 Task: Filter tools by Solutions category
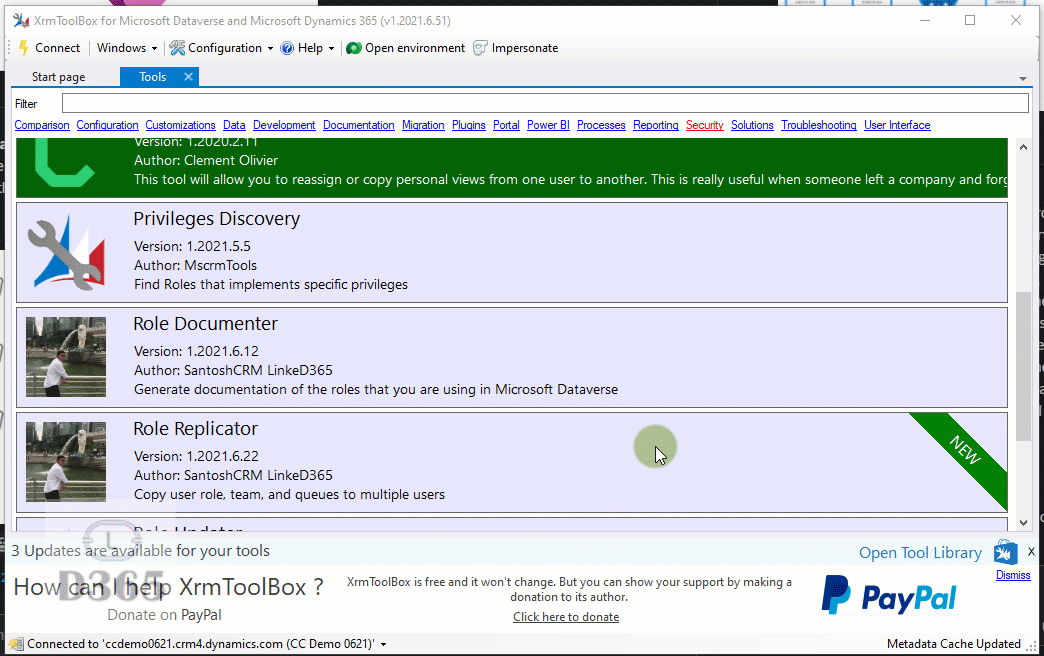click(752, 125)
